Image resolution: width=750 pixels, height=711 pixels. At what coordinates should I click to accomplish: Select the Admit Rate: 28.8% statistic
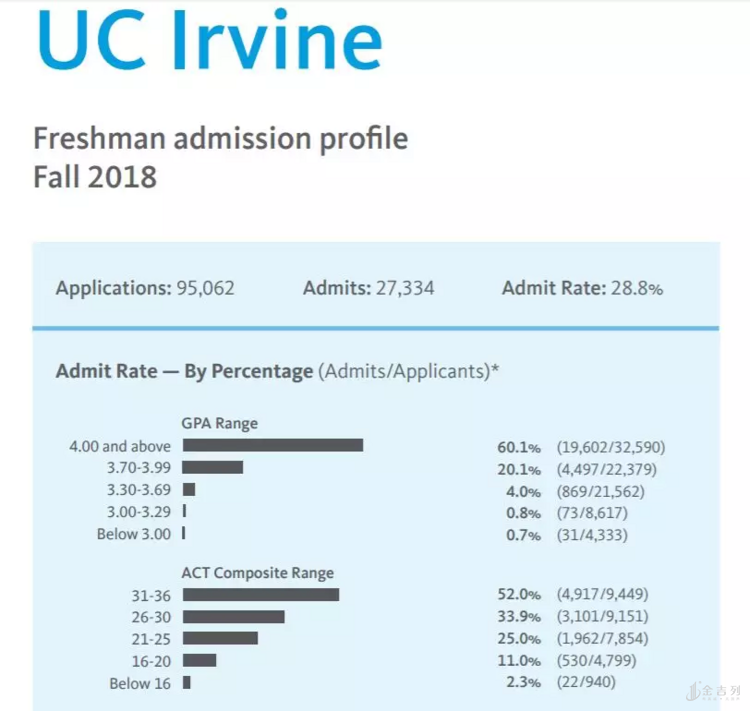point(582,289)
